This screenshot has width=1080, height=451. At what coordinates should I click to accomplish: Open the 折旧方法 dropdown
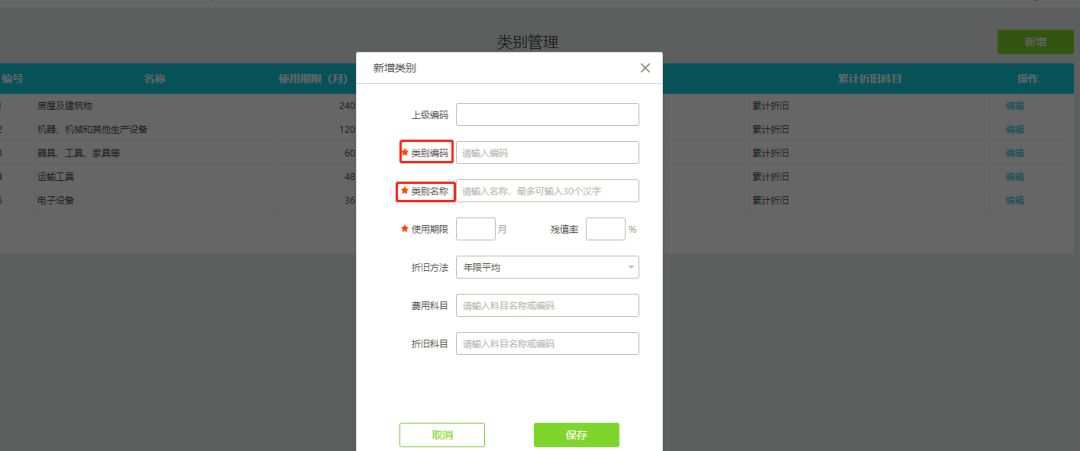coord(547,267)
